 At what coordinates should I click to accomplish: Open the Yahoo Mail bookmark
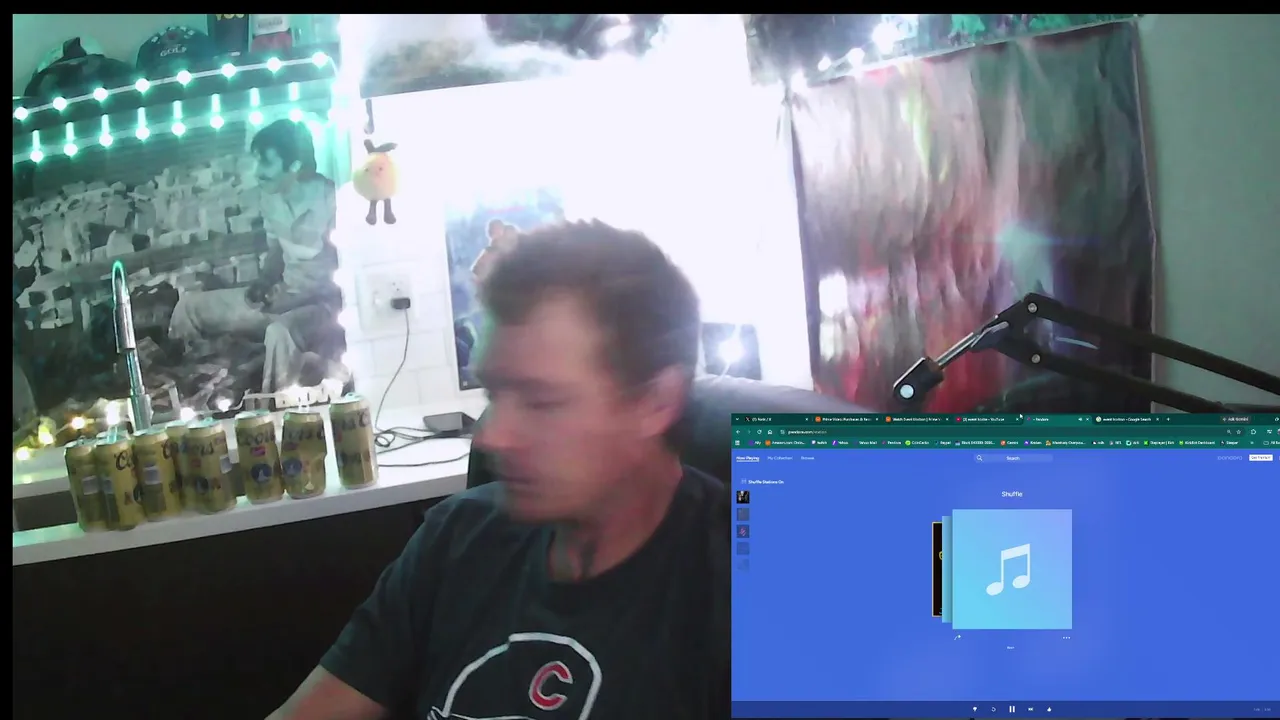(x=866, y=443)
